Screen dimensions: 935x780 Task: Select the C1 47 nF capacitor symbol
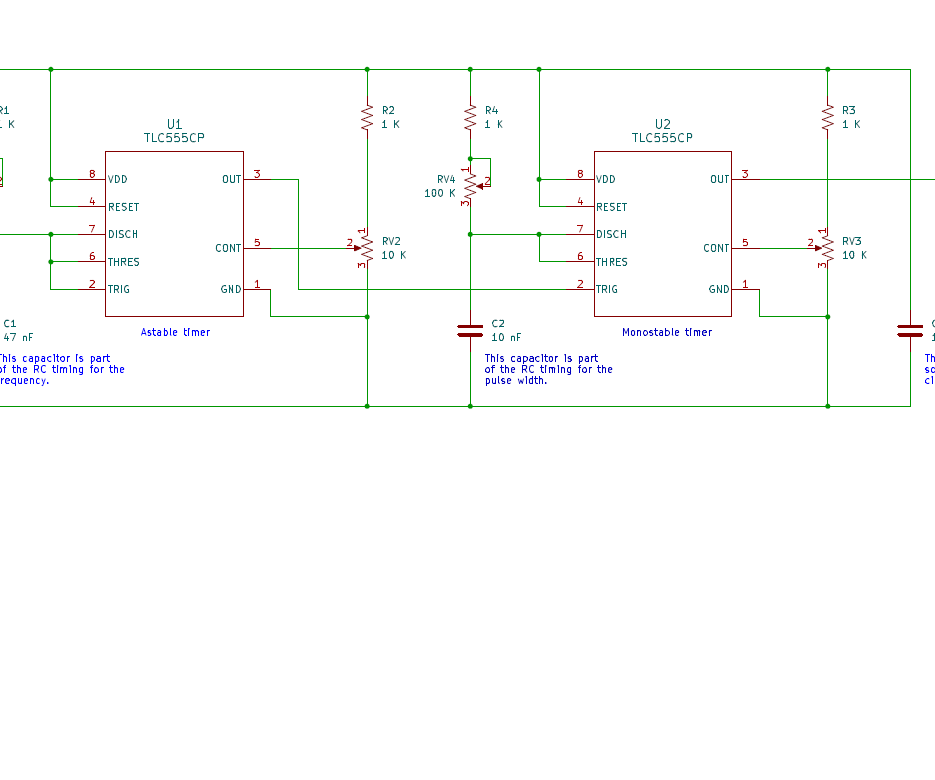click(12, 327)
